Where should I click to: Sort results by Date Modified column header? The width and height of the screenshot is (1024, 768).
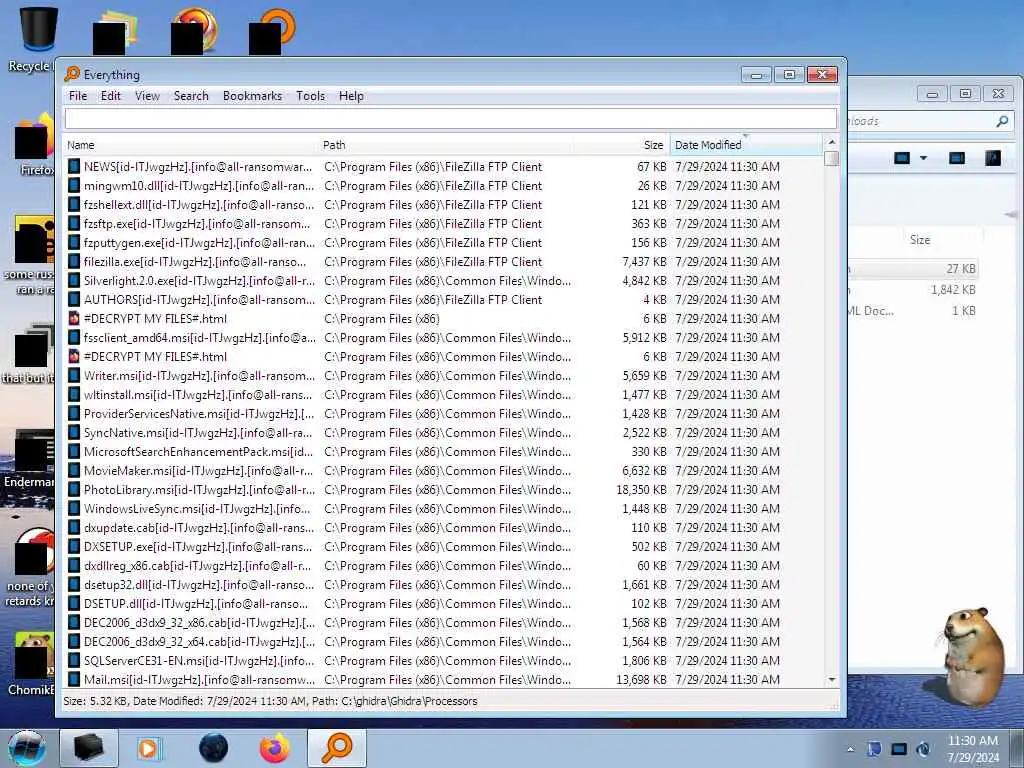(x=746, y=145)
